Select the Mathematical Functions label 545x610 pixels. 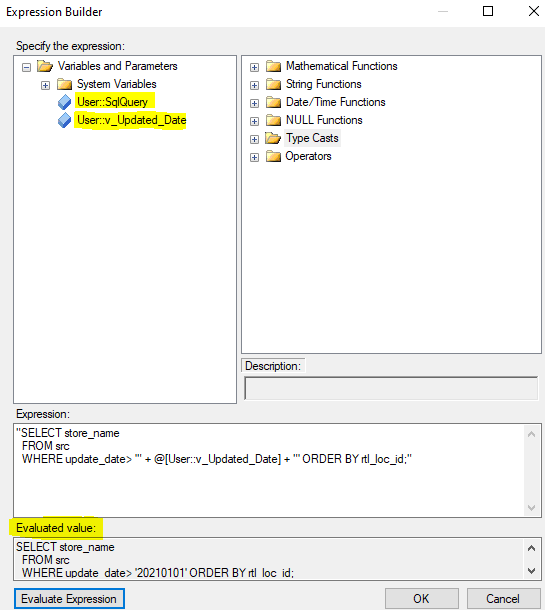[342, 66]
